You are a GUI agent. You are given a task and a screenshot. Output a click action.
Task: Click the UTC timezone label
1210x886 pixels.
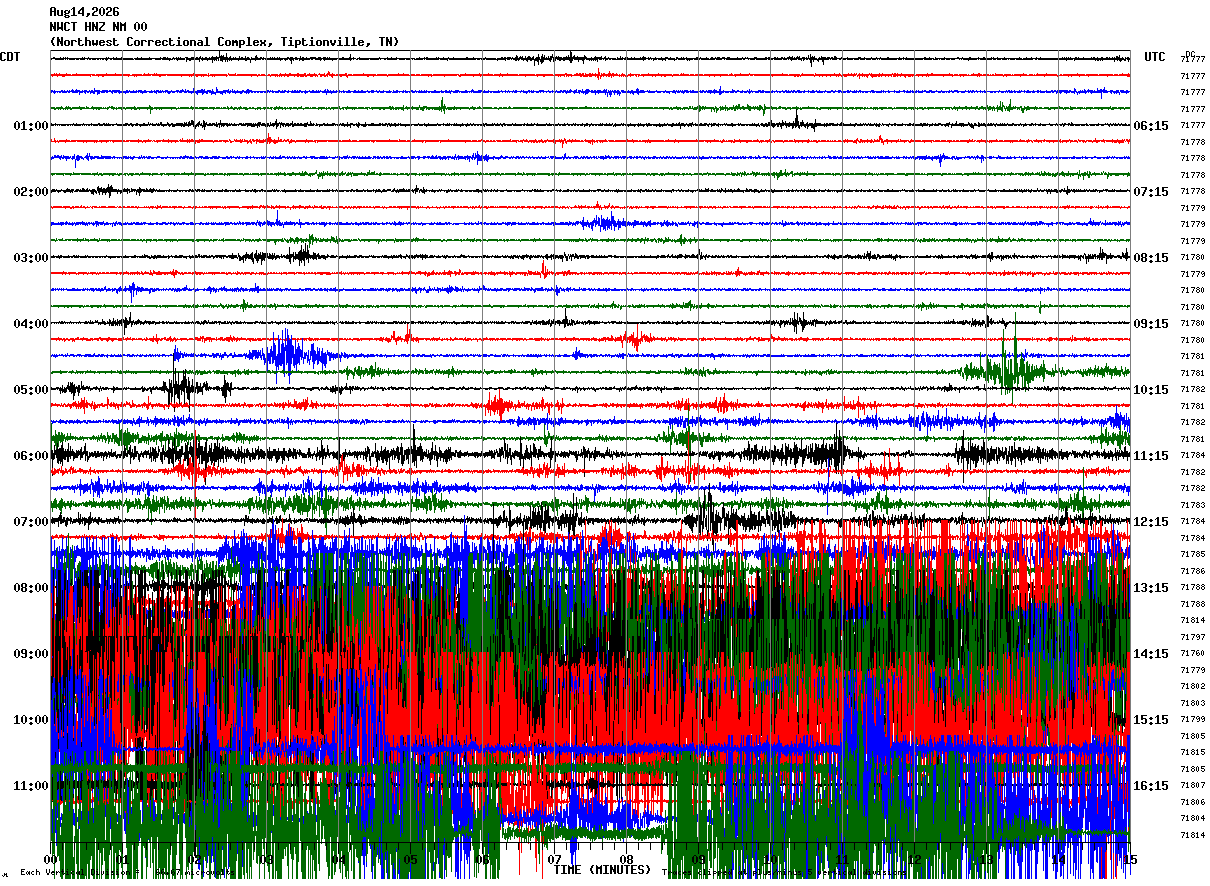[1155, 57]
